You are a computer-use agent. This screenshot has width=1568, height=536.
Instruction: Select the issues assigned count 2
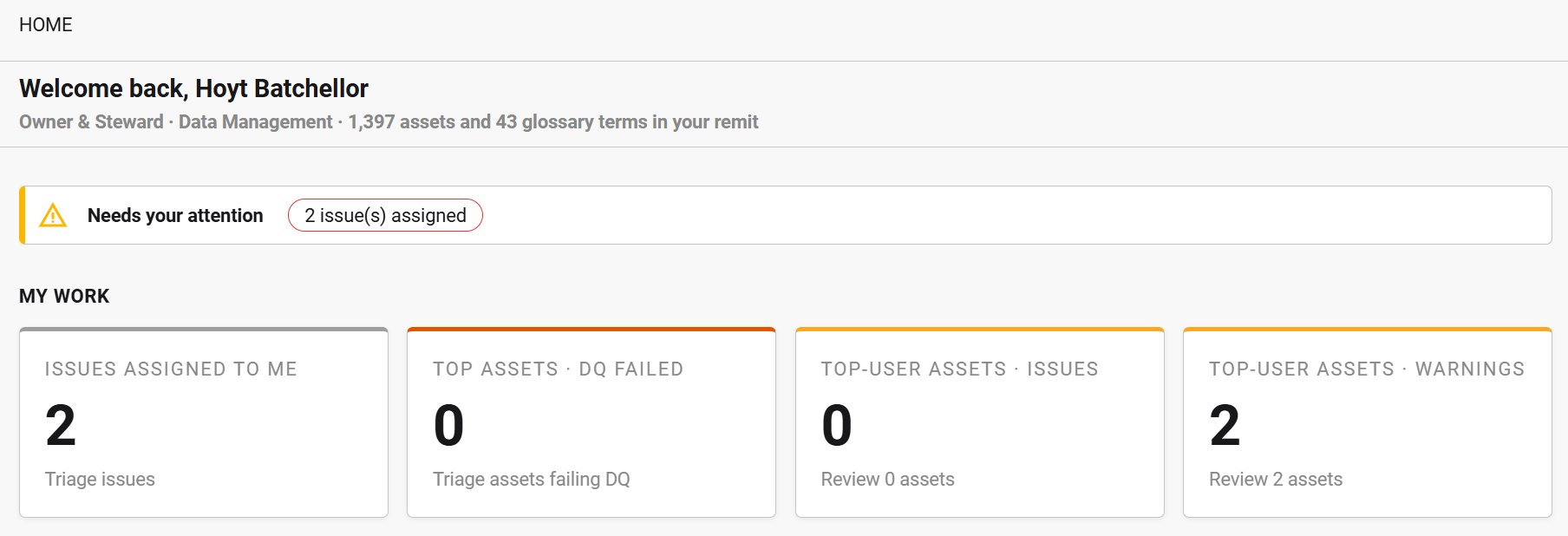pos(61,425)
